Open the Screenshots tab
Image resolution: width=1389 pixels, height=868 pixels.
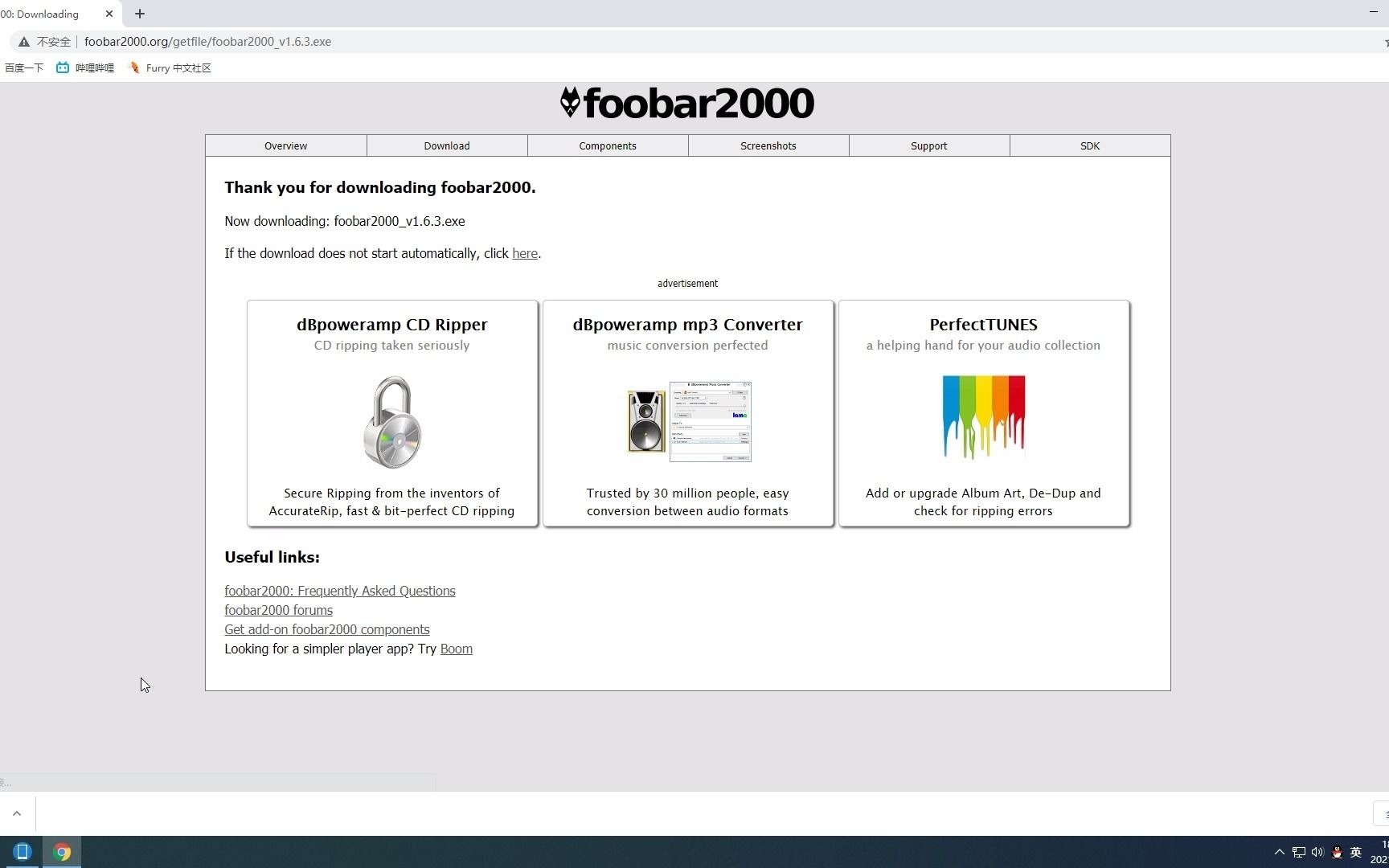click(768, 145)
